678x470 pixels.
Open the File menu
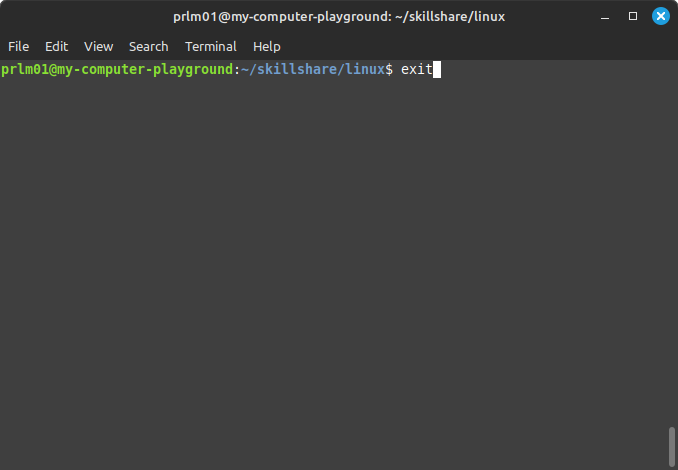(19, 46)
